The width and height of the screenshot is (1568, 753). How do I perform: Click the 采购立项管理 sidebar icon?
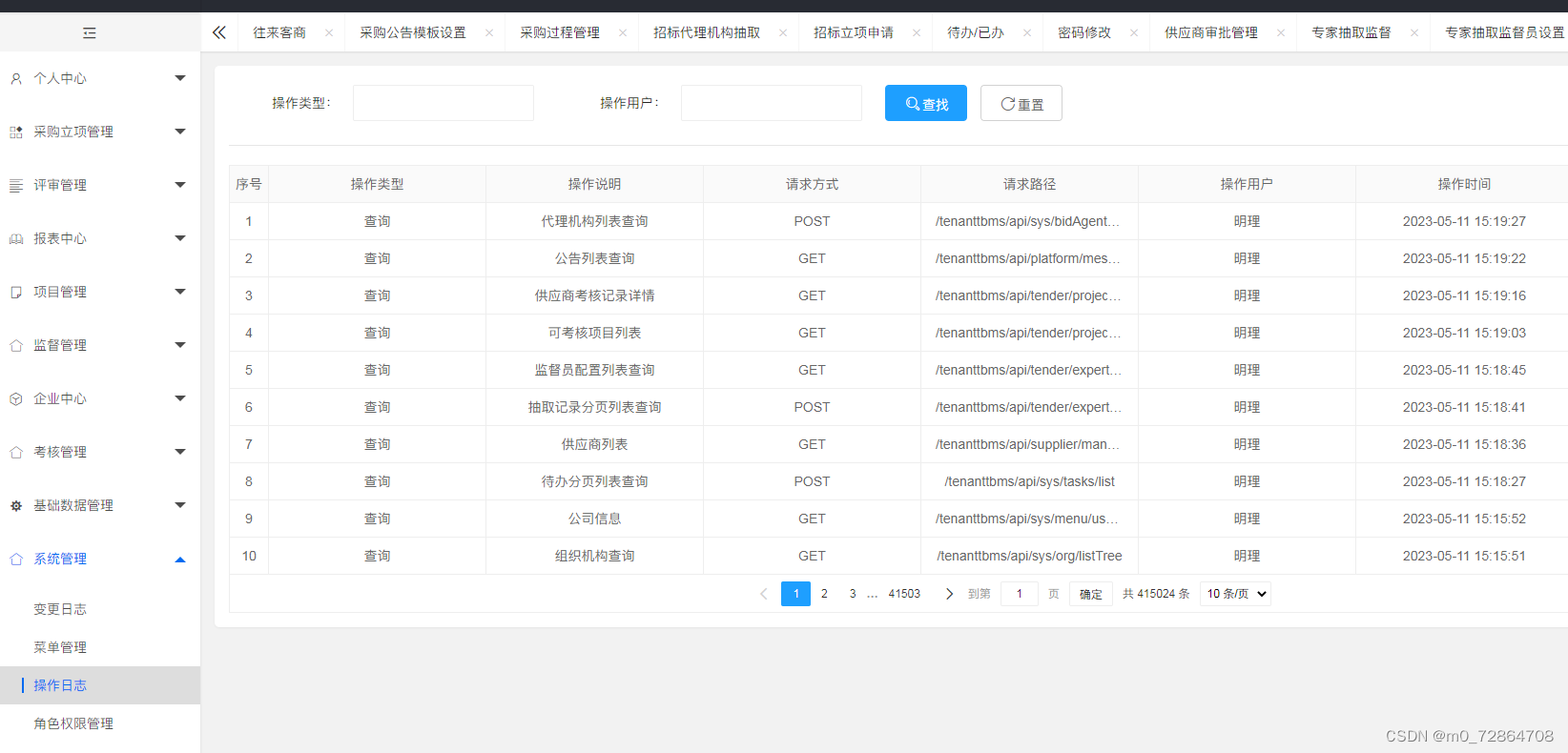(16, 132)
